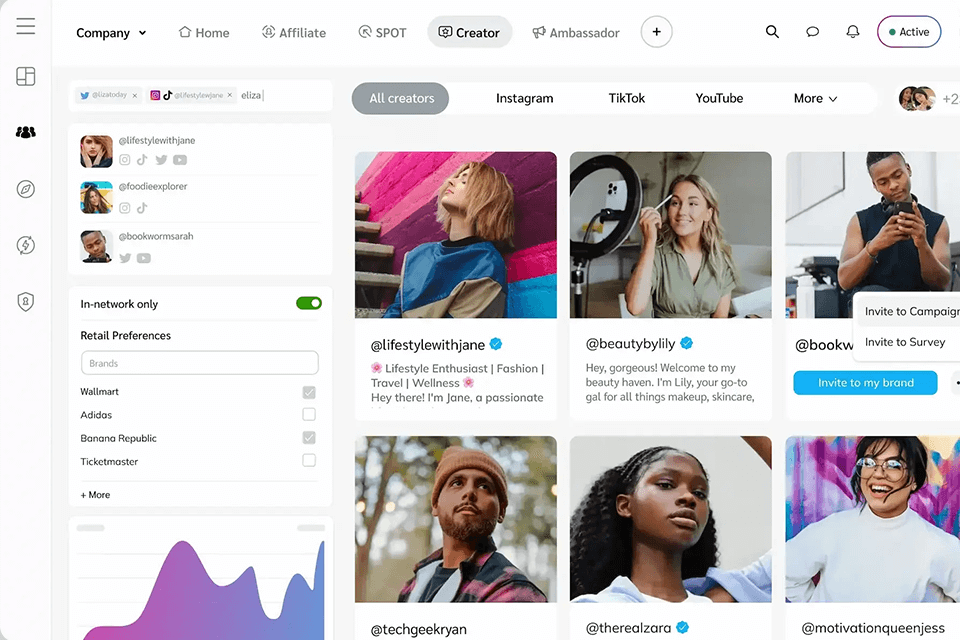Open the notifications bell icon
The height and width of the screenshot is (640, 960).
click(853, 31)
